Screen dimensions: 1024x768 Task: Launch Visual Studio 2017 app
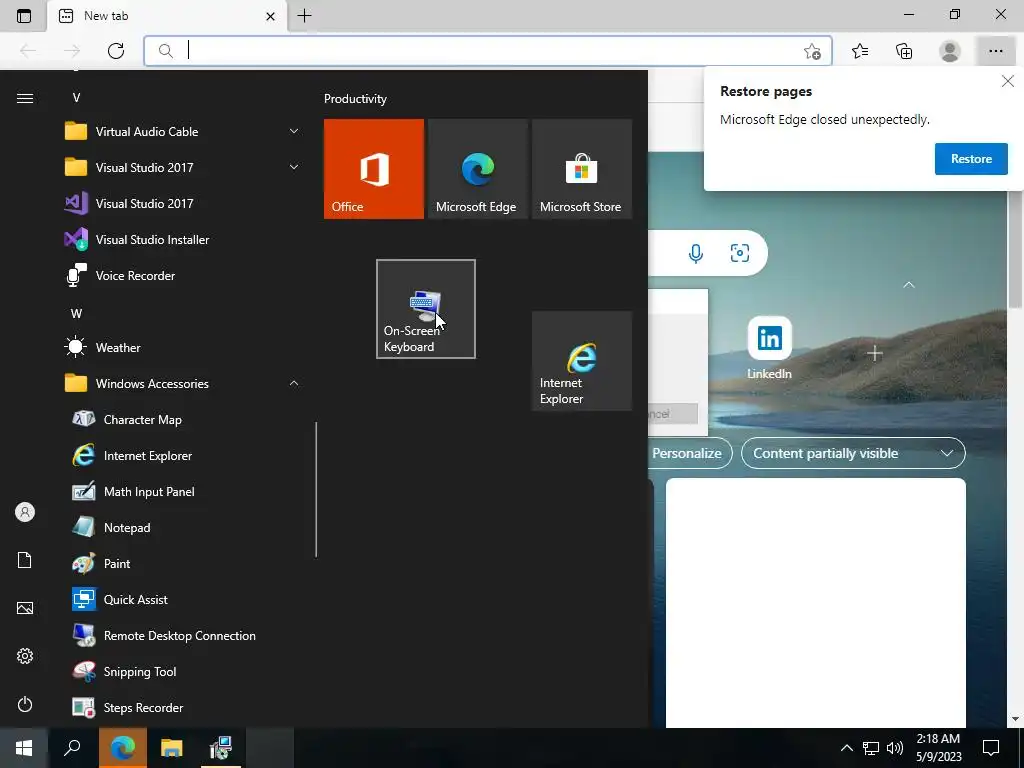point(183,204)
